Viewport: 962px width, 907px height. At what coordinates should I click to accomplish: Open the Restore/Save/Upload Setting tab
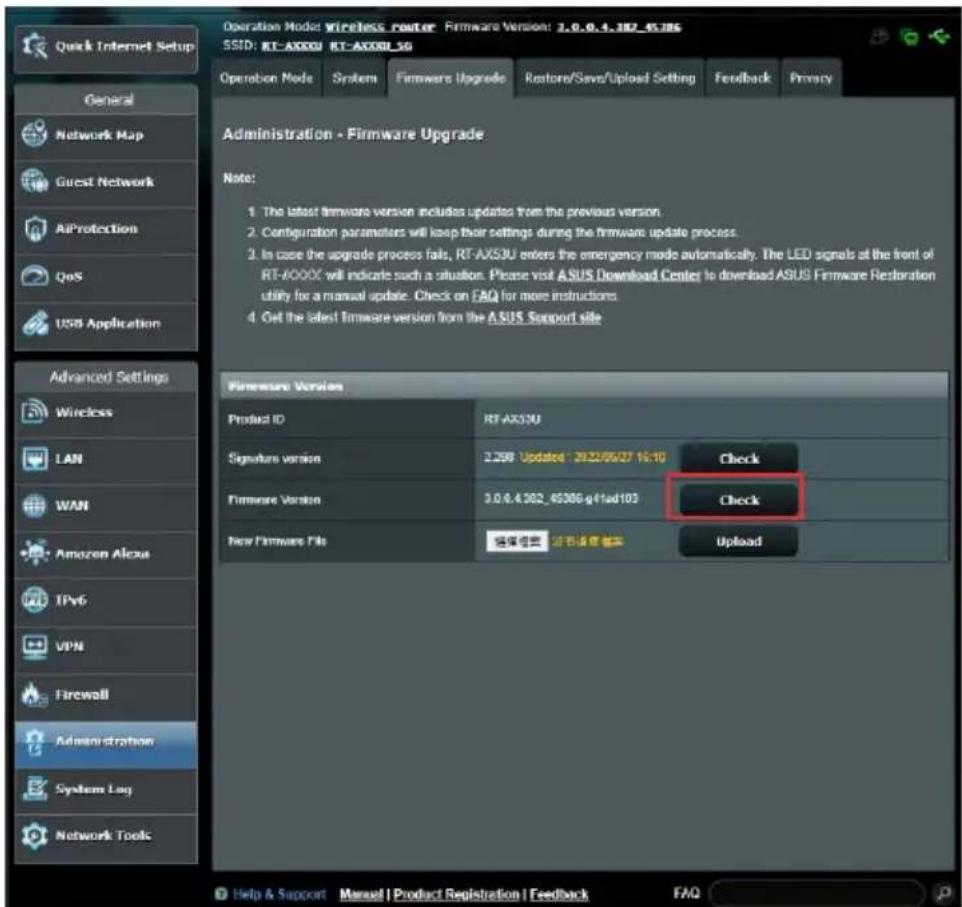[x=610, y=79]
